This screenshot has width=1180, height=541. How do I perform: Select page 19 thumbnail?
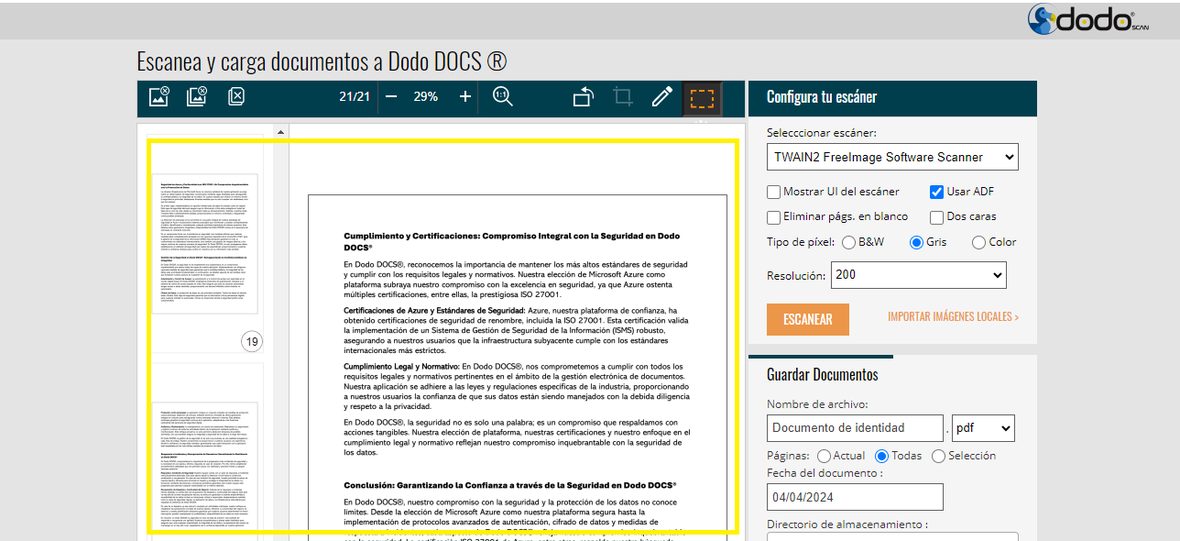pyautogui.click(x=205, y=244)
